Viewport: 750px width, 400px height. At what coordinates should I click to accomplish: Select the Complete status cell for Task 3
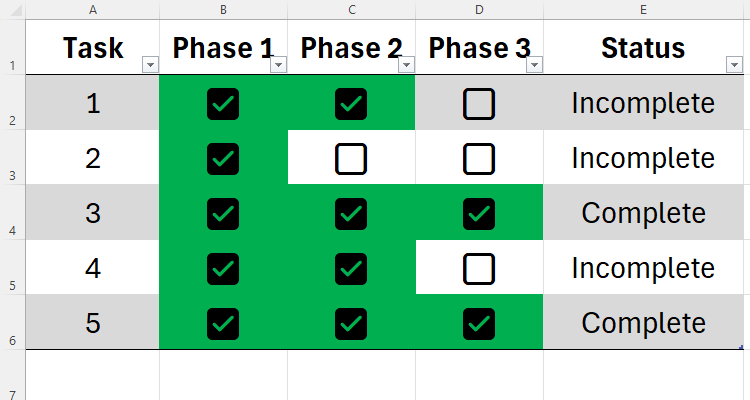(x=643, y=213)
